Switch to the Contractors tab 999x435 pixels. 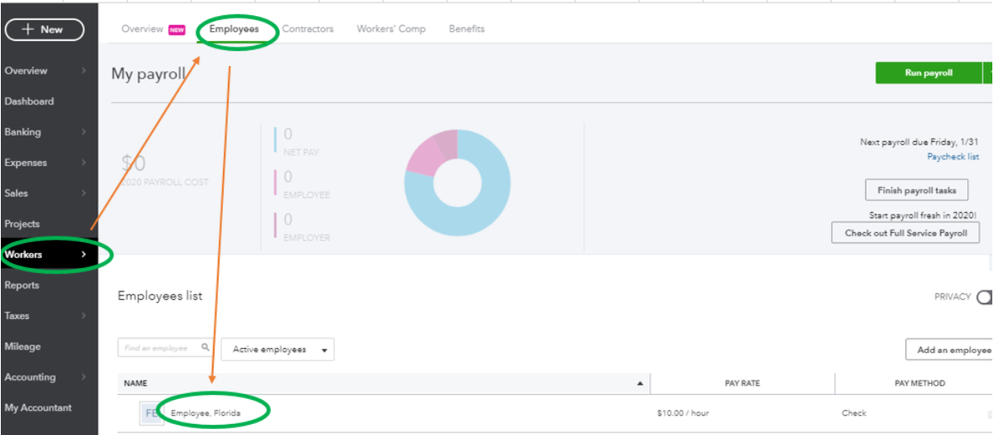308,29
